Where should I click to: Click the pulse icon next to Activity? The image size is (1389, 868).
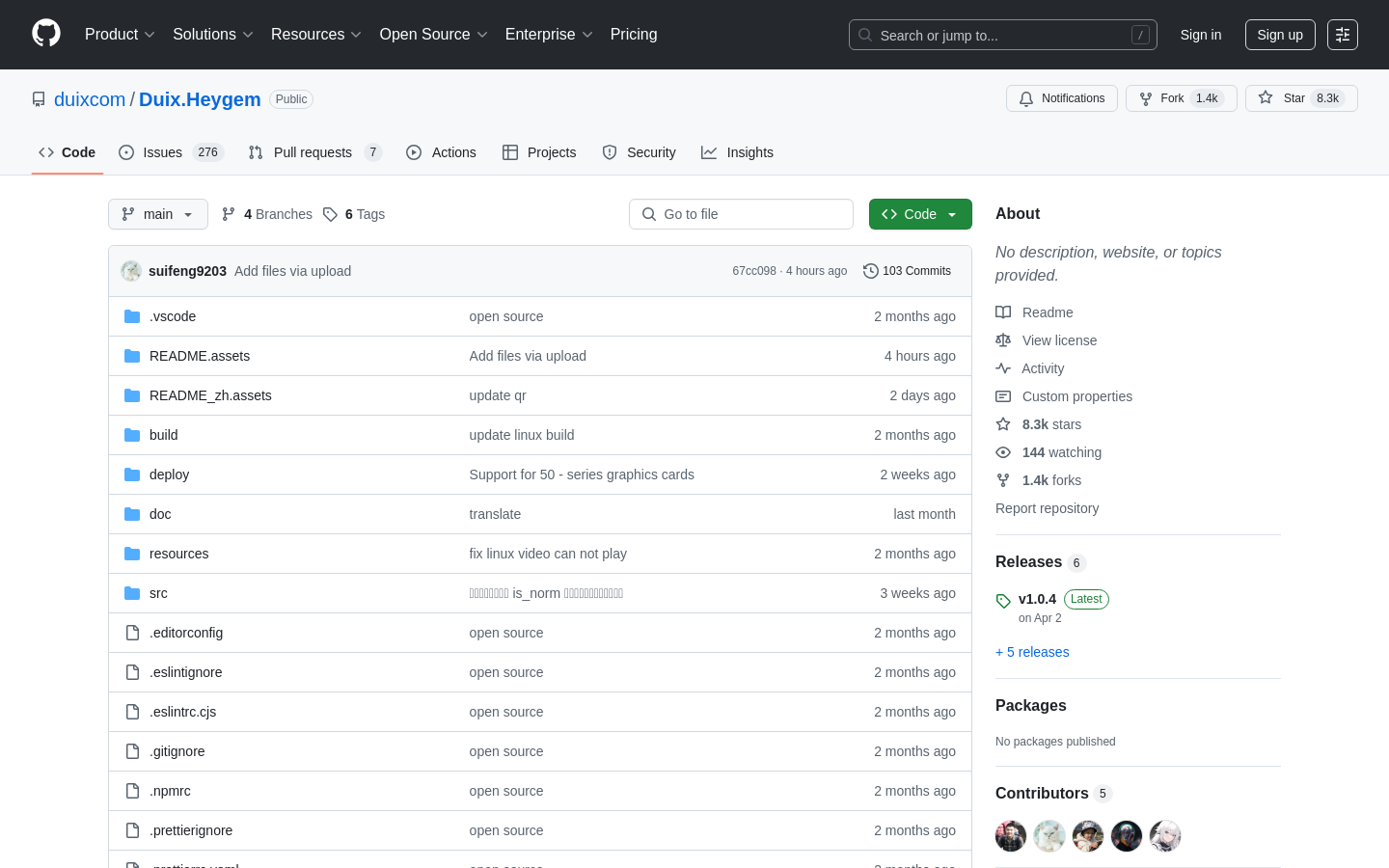[x=1003, y=368]
